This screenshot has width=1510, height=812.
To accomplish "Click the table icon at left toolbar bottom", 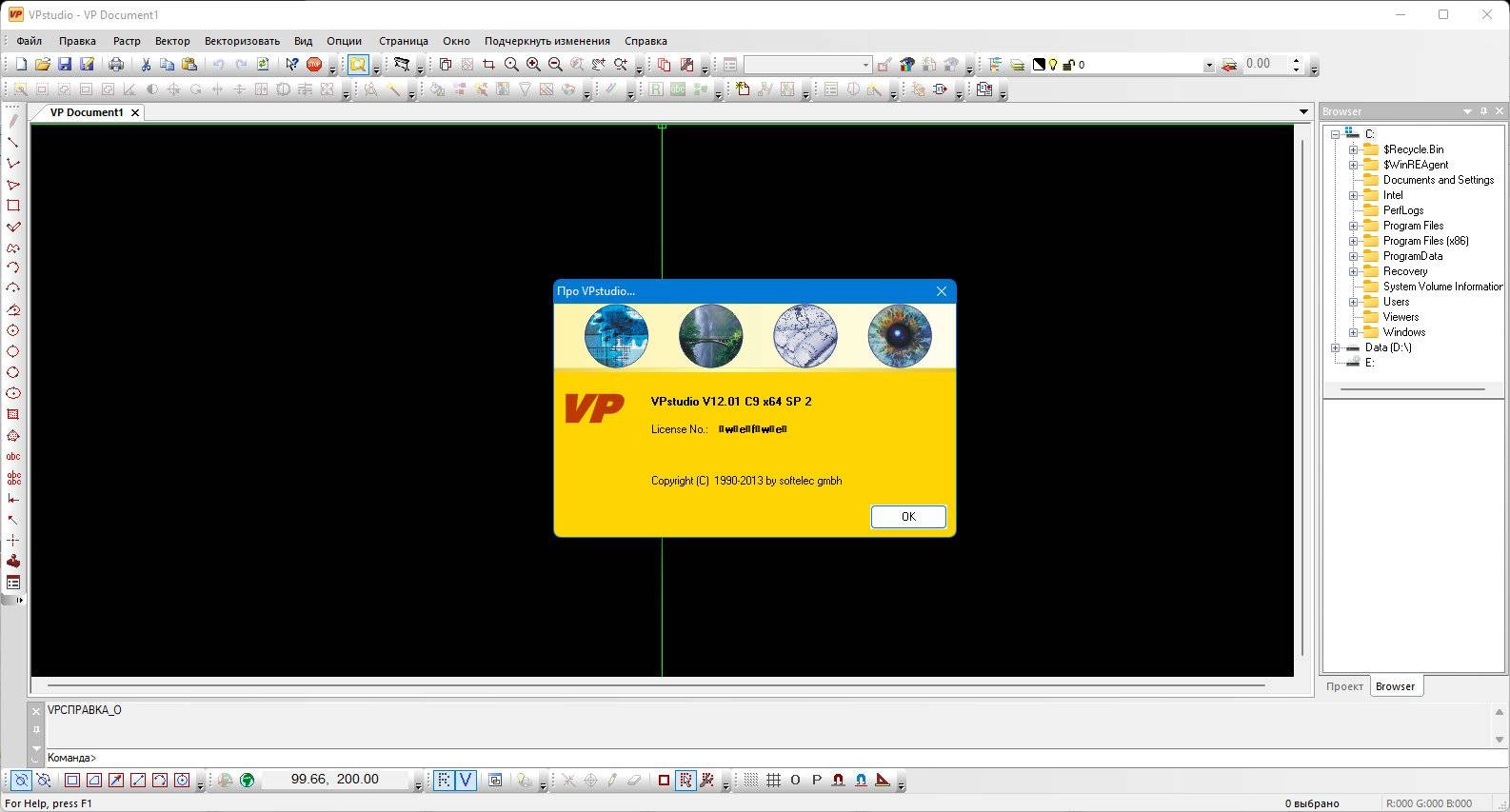I will coord(13,582).
